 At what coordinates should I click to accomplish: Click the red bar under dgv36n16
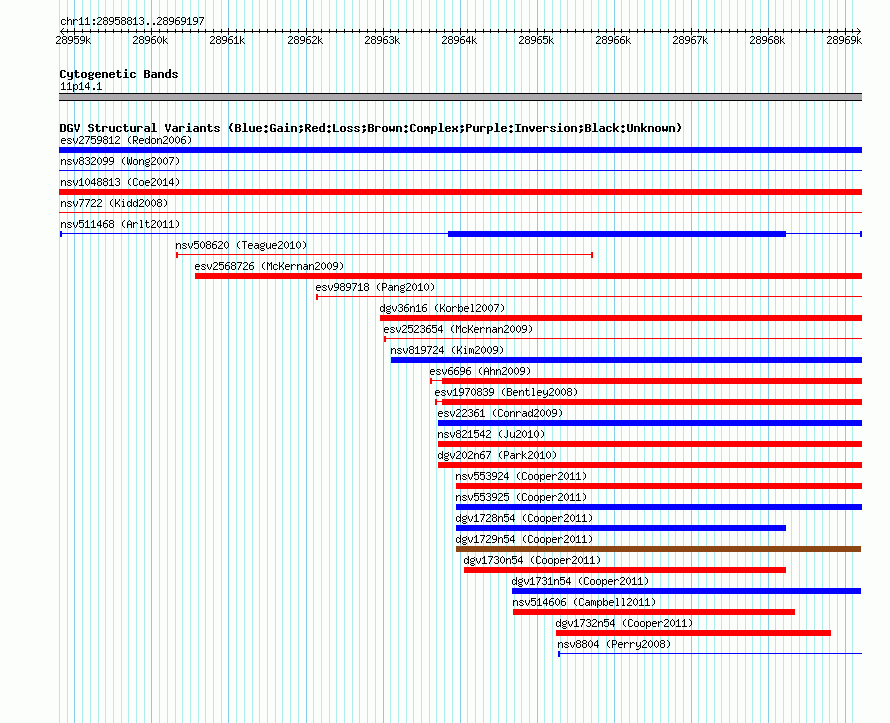(621, 318)
